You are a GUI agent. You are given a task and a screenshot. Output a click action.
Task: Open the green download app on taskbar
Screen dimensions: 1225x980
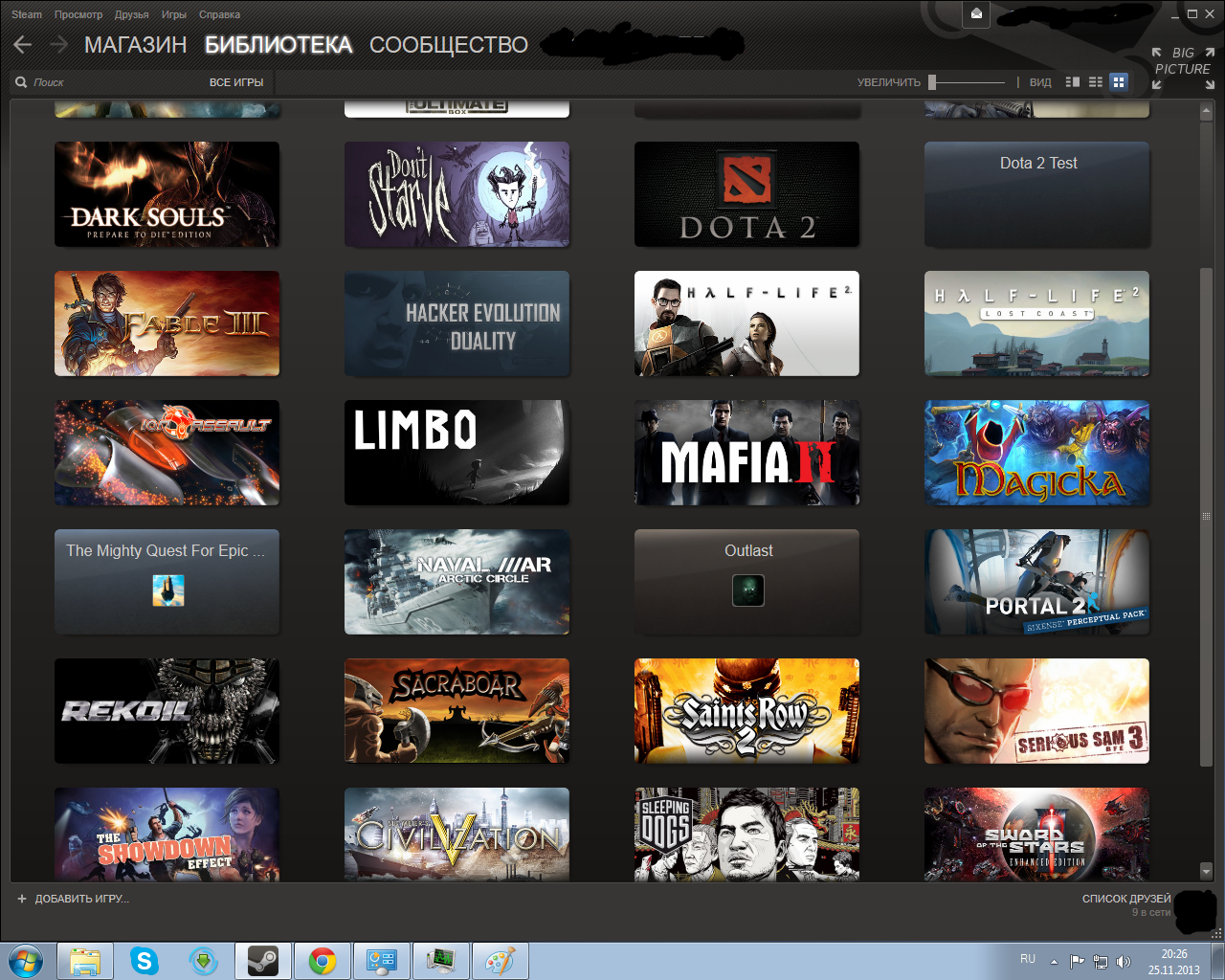click(204, 961)
